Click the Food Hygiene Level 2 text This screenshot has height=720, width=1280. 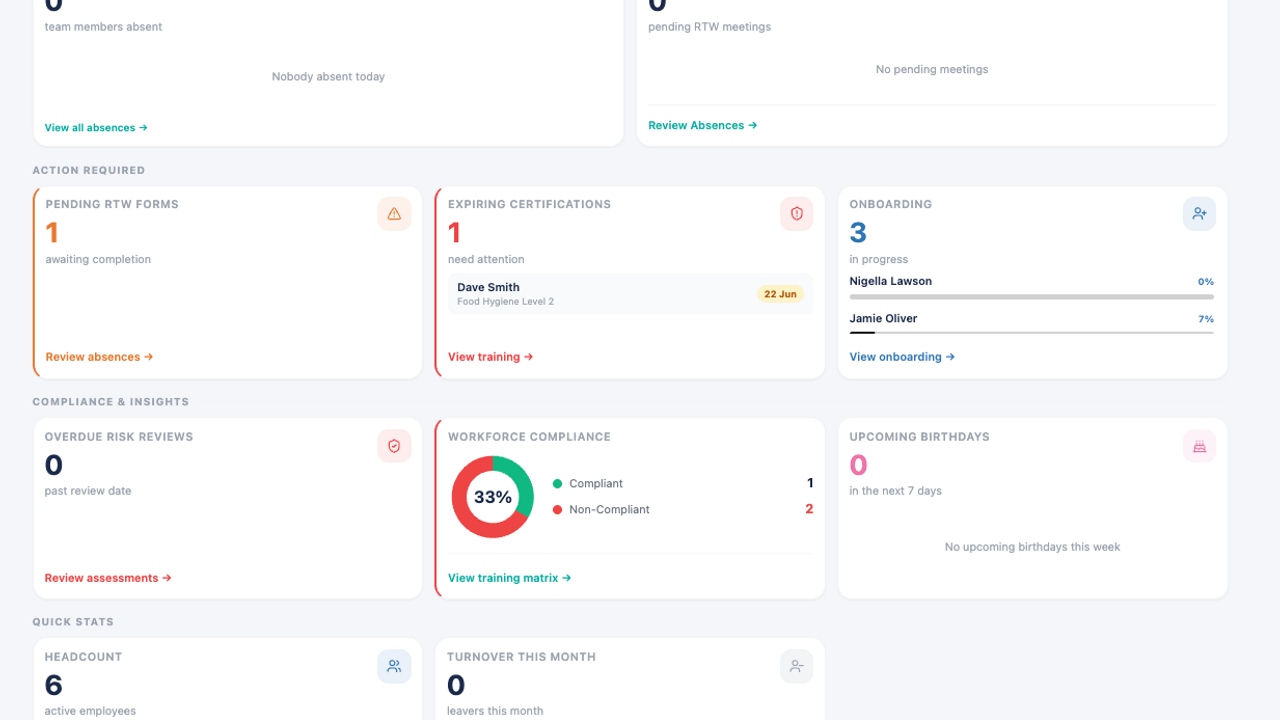point(505,302)
